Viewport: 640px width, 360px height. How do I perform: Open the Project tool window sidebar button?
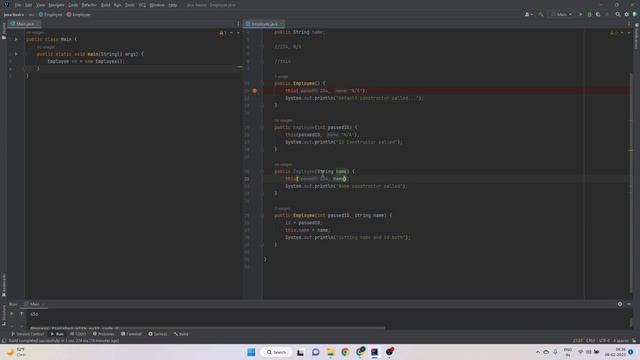click(x=4, y=31)
